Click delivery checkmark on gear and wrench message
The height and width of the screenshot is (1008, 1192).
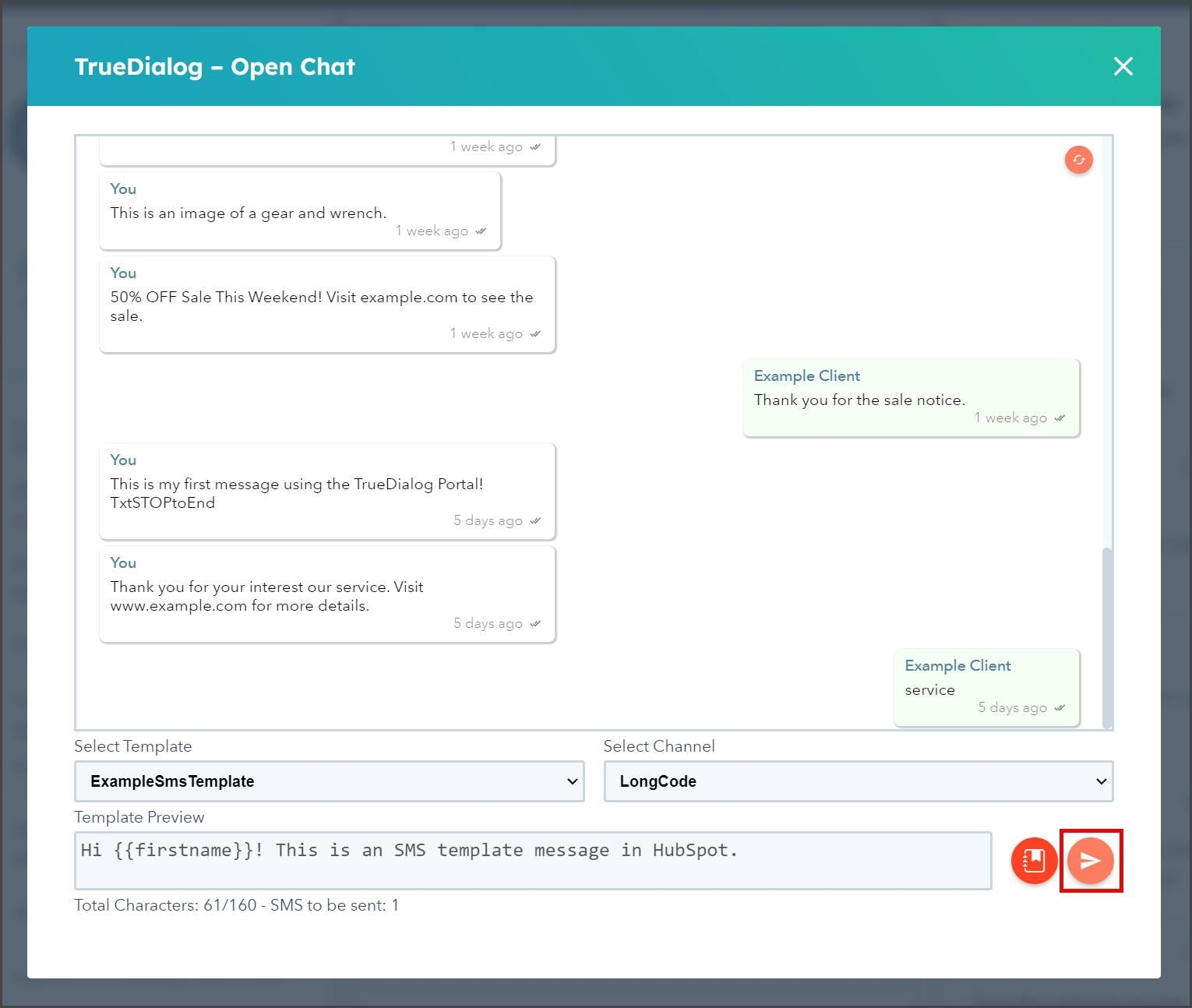tap(481, 231)
